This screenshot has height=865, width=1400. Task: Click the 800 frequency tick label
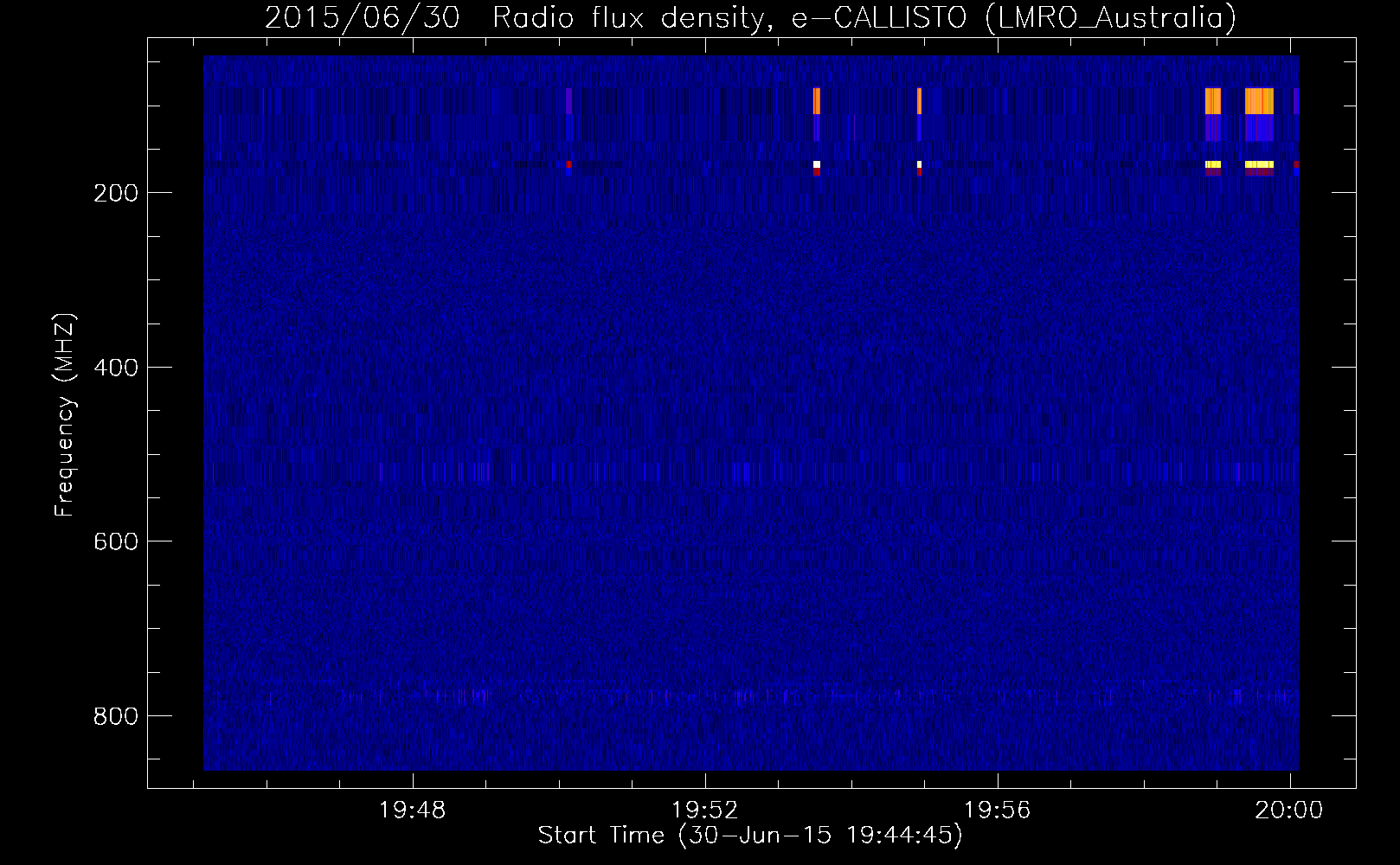click(116, 716)
